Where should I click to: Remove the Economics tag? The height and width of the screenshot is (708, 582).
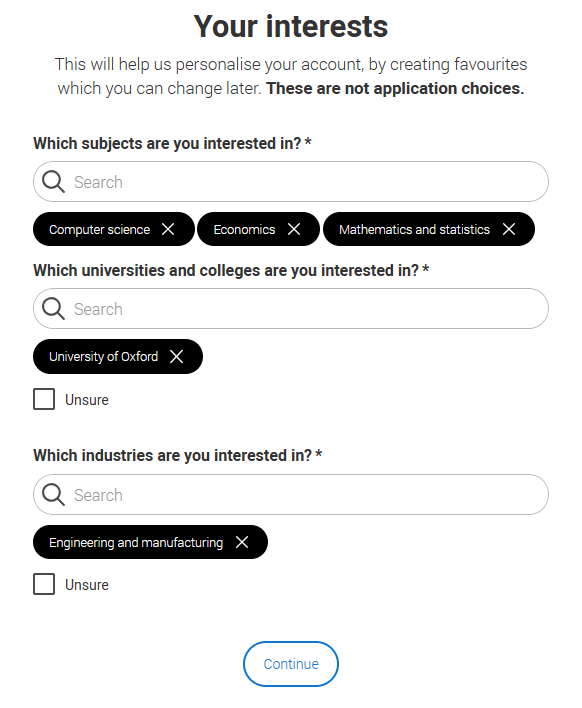(x=294, y=229)
